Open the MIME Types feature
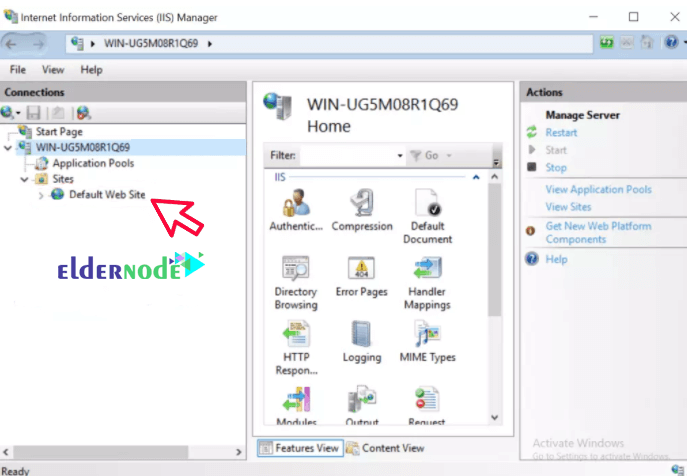The width and height of the screenshot is (687, 476). 427,342
